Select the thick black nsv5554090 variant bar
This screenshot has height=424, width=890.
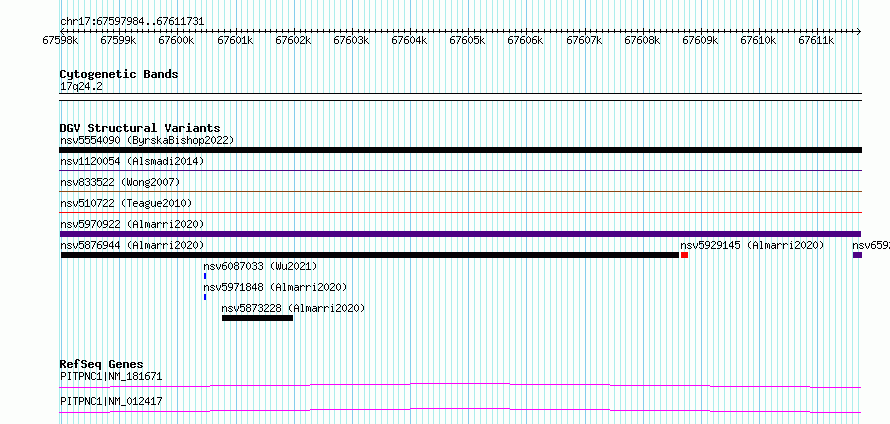pyautogui.click(x=460, y=150)
